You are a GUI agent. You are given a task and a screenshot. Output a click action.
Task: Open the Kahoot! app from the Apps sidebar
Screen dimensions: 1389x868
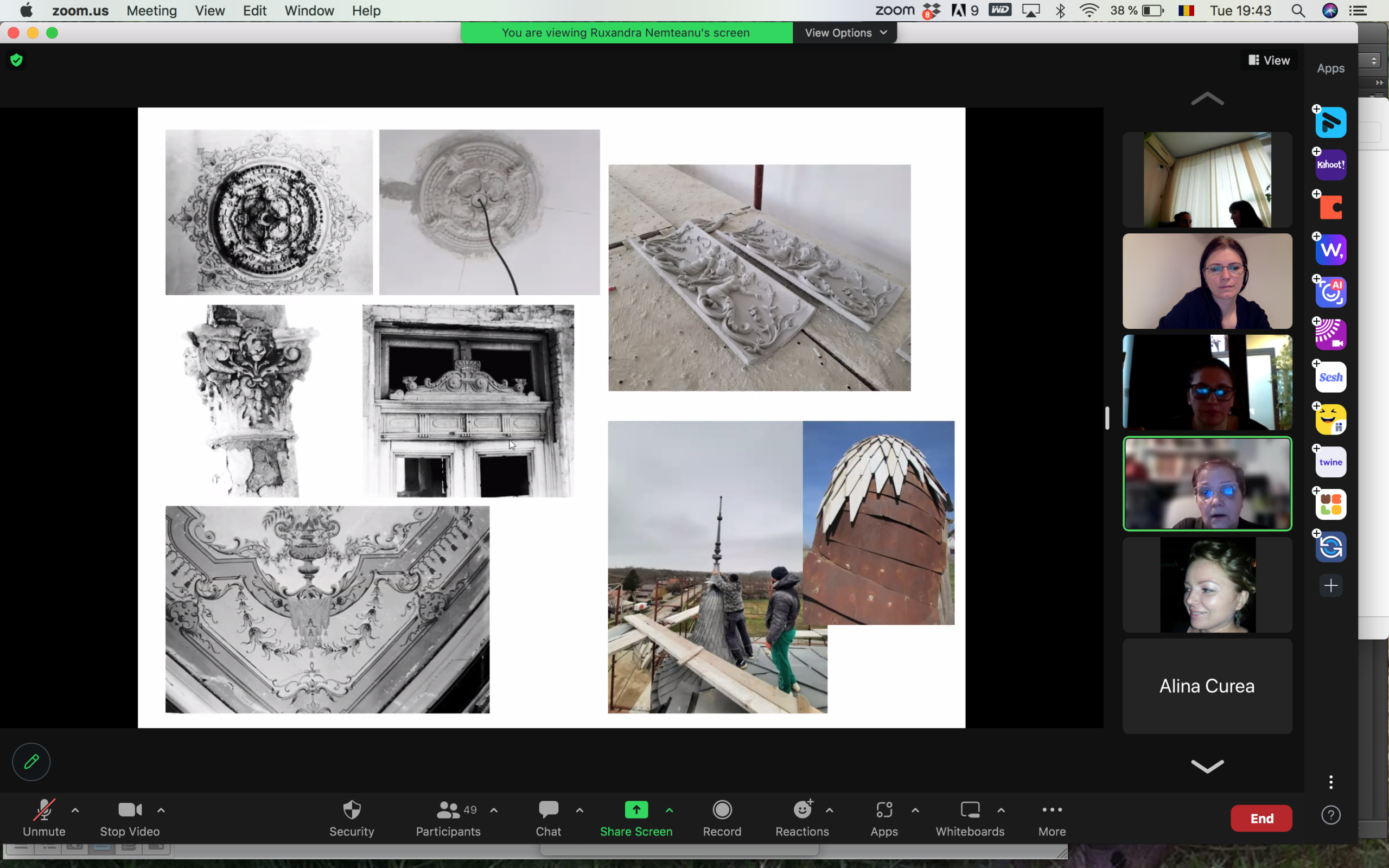tap(1330, 164)
